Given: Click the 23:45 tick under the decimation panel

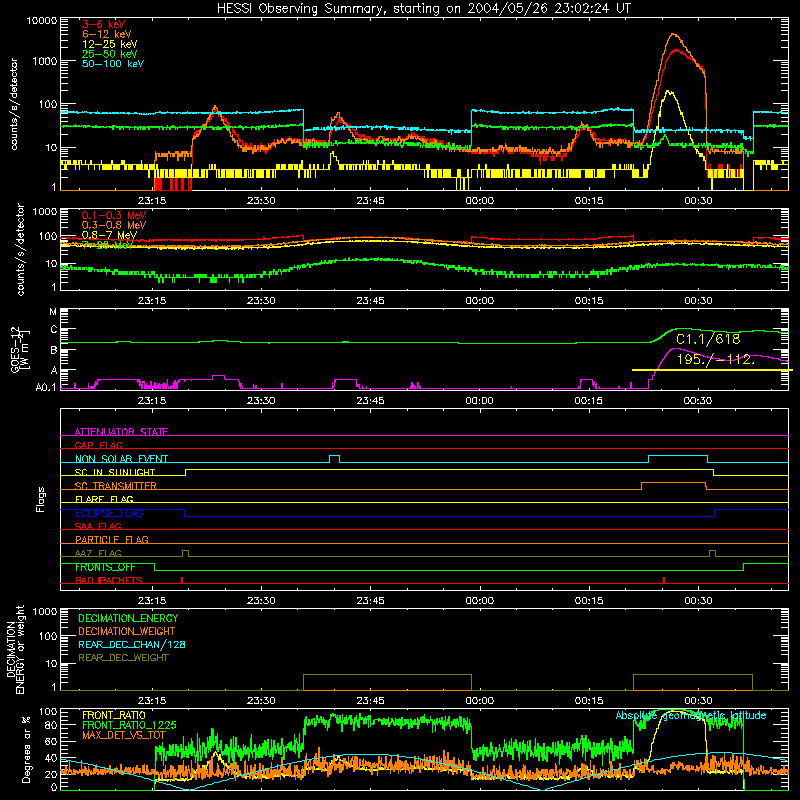Looking at the screenshot, I should 370,701.
